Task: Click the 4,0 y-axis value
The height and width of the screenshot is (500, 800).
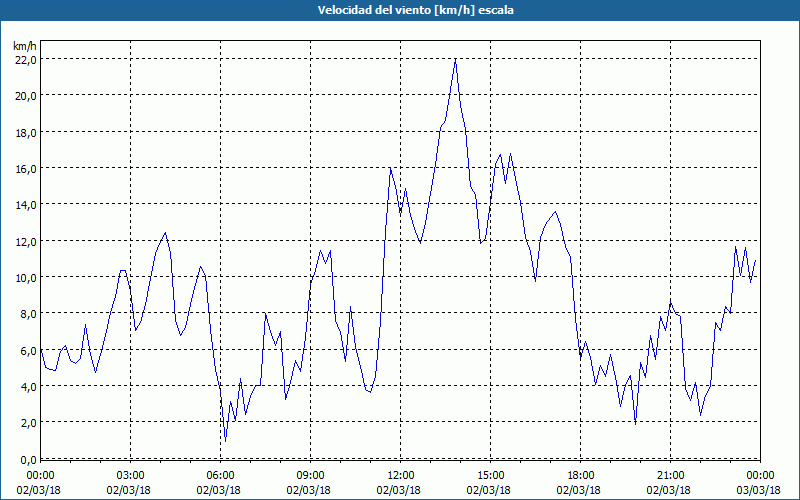Action: coord(28,387)
